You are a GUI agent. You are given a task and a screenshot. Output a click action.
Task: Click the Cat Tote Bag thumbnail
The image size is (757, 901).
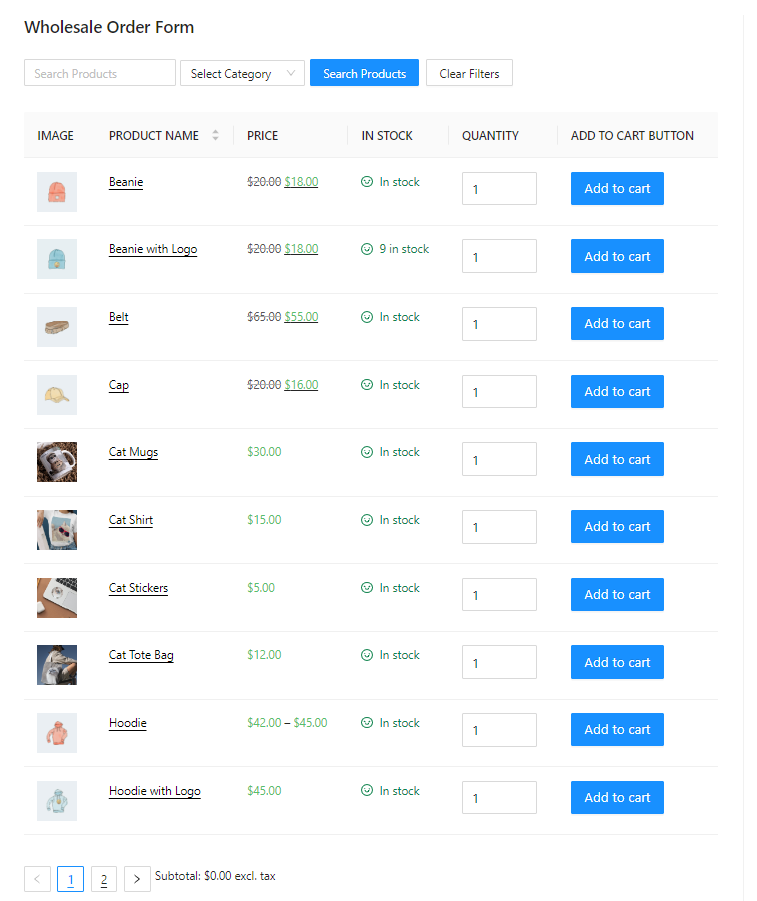57,665
